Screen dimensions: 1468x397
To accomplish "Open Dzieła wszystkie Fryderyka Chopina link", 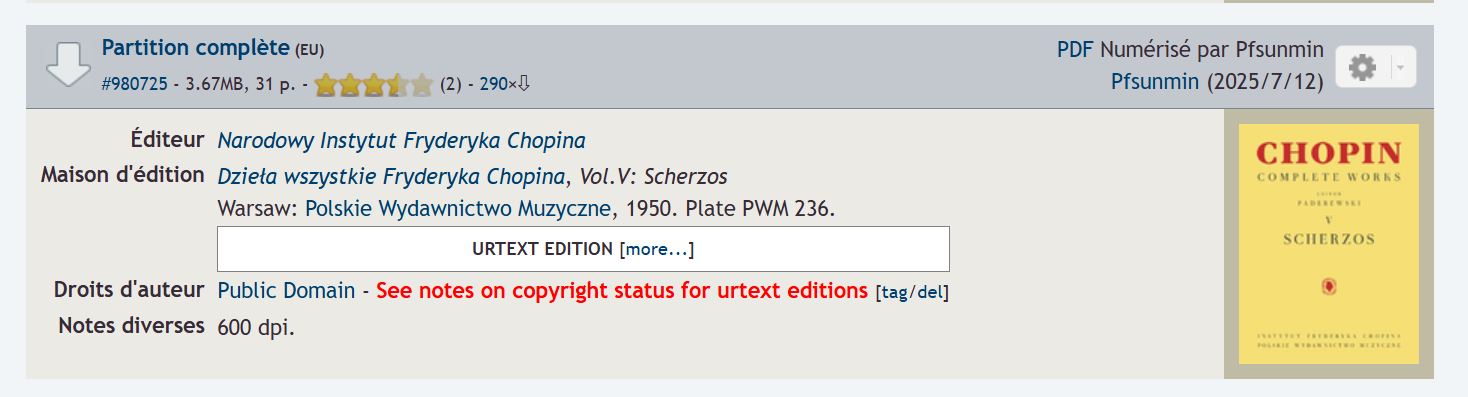I will pyautogui.click(x=391, y=177).
